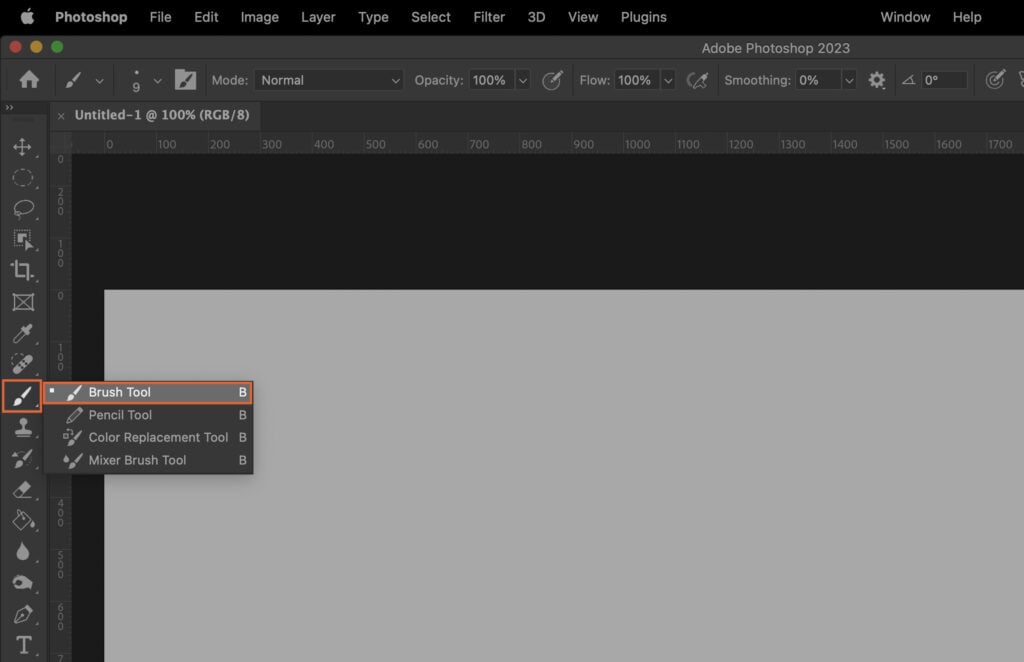The width and height of the screenshot is (1024, 662).
Task: Open the Opacity dropdown arrow
Action: (523, 80)
